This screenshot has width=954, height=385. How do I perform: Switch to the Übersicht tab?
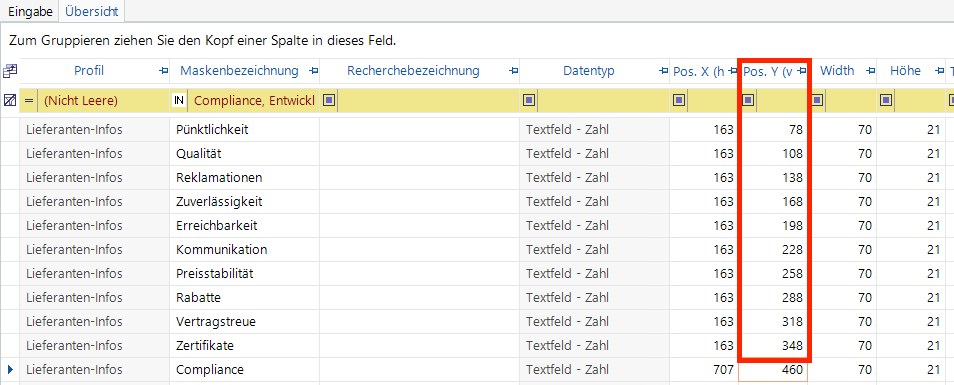(91, 11)
